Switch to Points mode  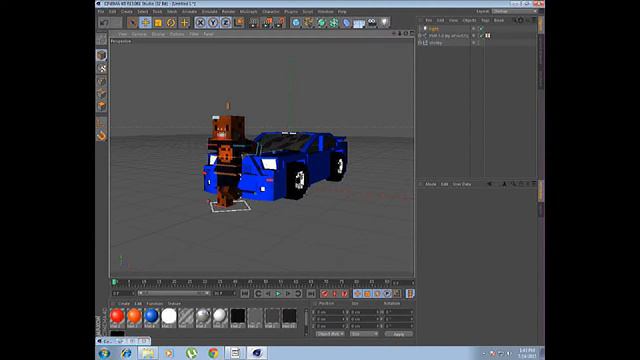102,82
